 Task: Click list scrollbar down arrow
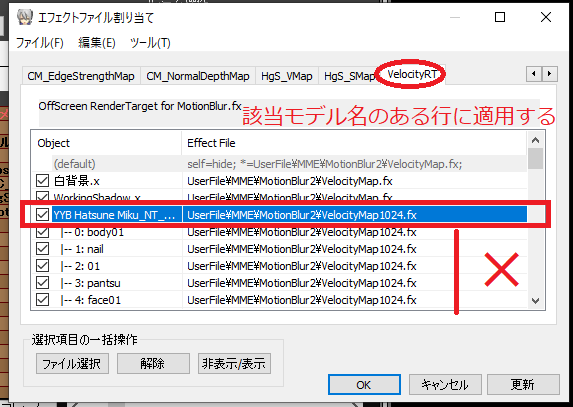pos(536,301)
